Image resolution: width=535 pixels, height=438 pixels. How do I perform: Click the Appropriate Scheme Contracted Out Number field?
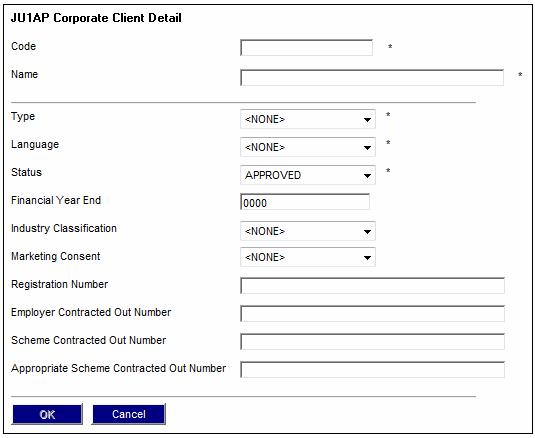[372, 369]
